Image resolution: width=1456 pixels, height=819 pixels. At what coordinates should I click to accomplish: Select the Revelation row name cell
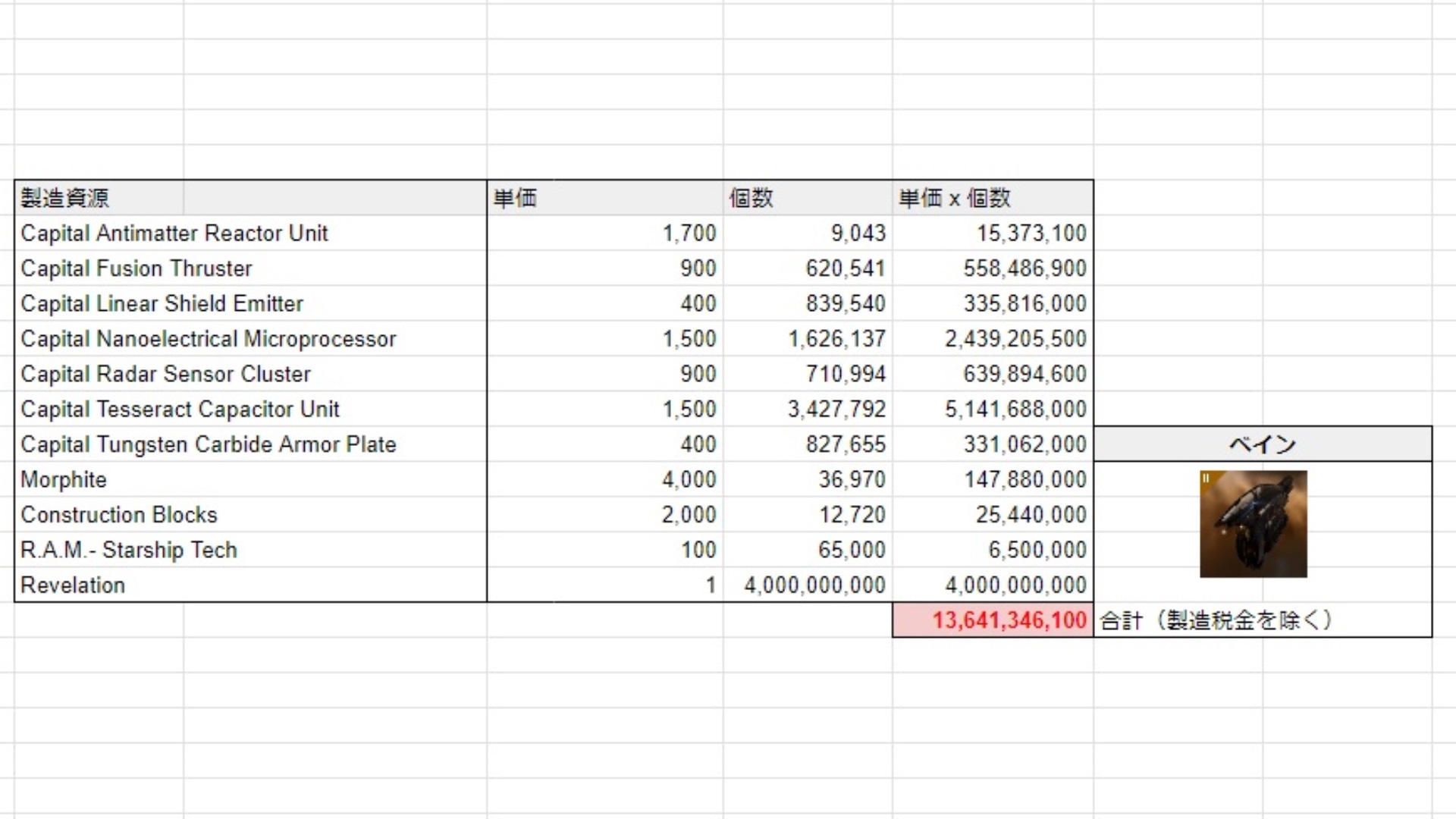pyautogui.click(x=250, y=585)
